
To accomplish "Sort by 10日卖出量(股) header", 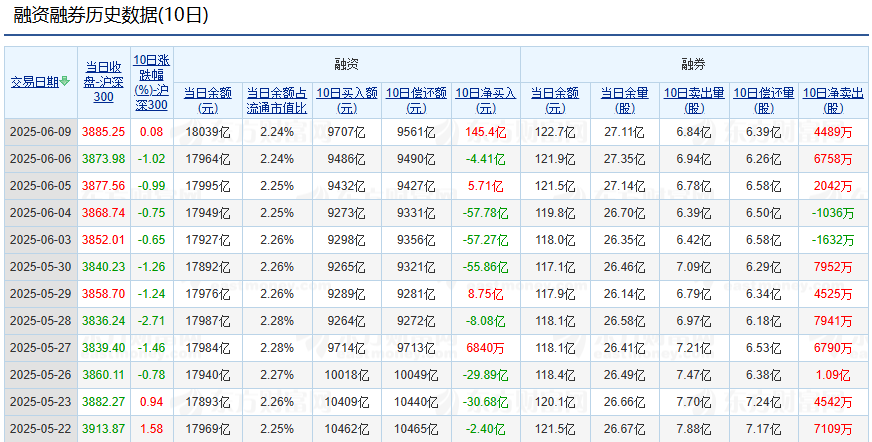I will tap(694, 100).
